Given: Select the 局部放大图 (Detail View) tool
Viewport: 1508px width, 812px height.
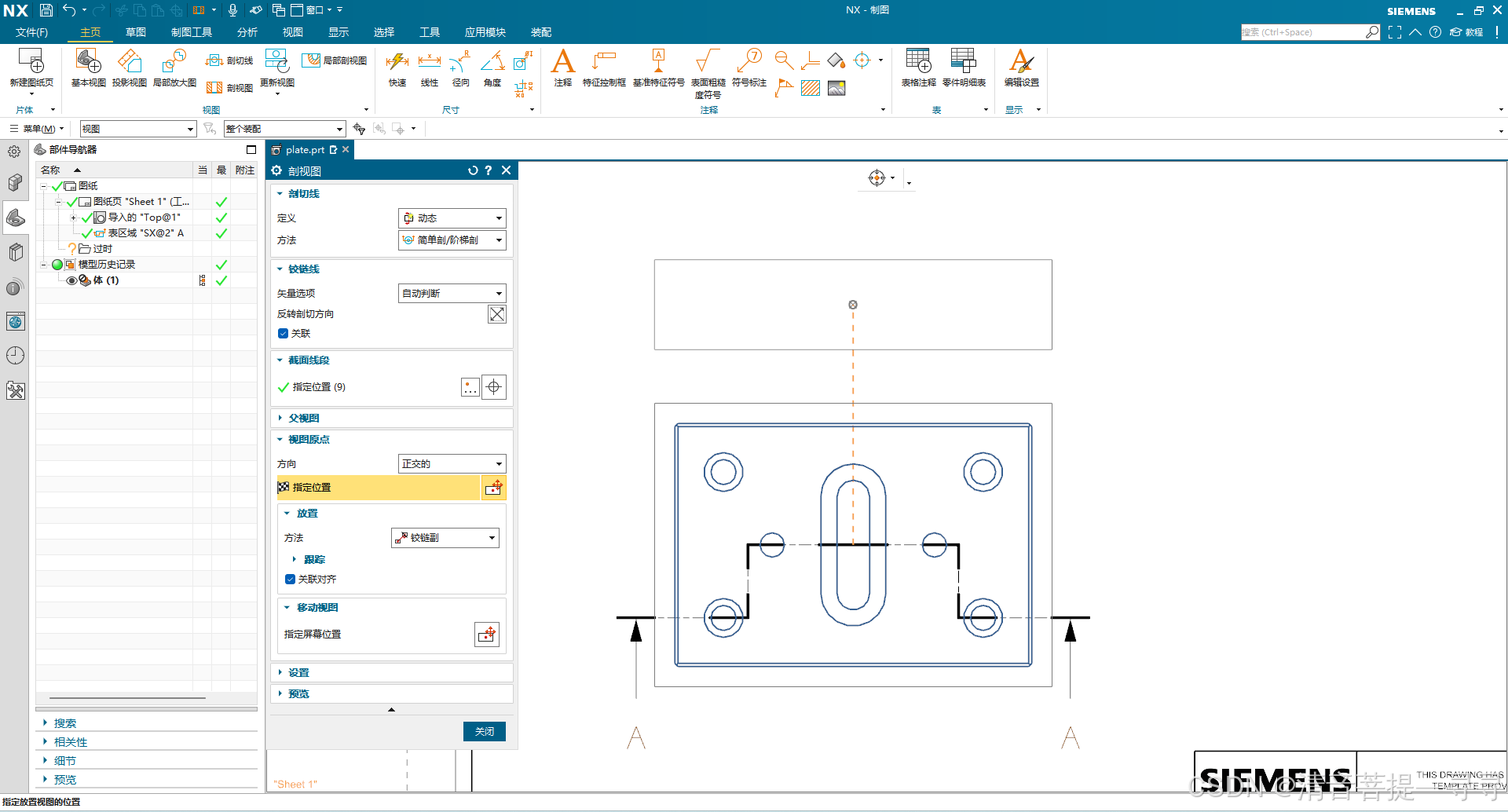Looking at the screenshot, I should point(174,68).
